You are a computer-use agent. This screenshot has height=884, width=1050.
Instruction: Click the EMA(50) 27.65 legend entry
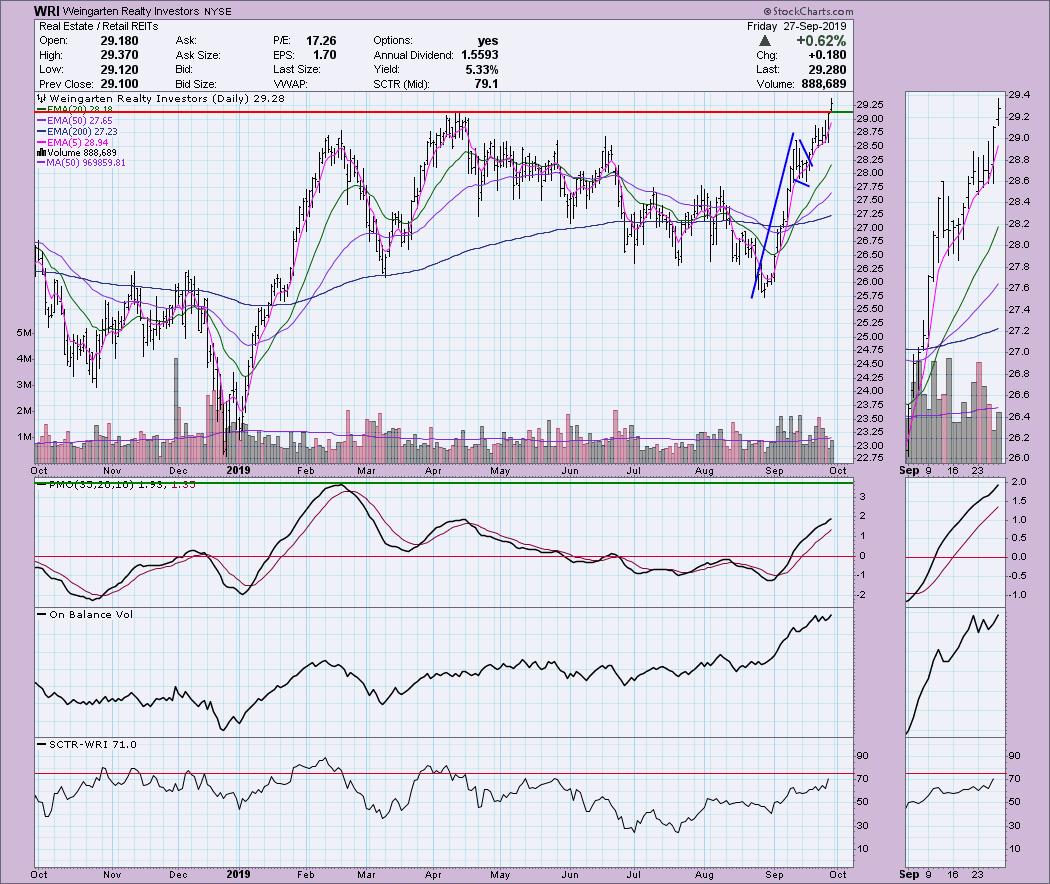click(75, 121)
